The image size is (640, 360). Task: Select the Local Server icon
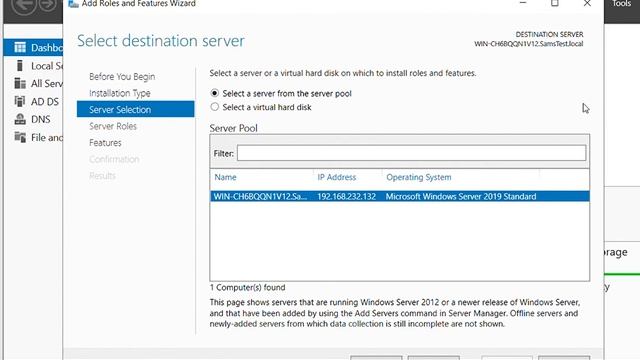20,65
